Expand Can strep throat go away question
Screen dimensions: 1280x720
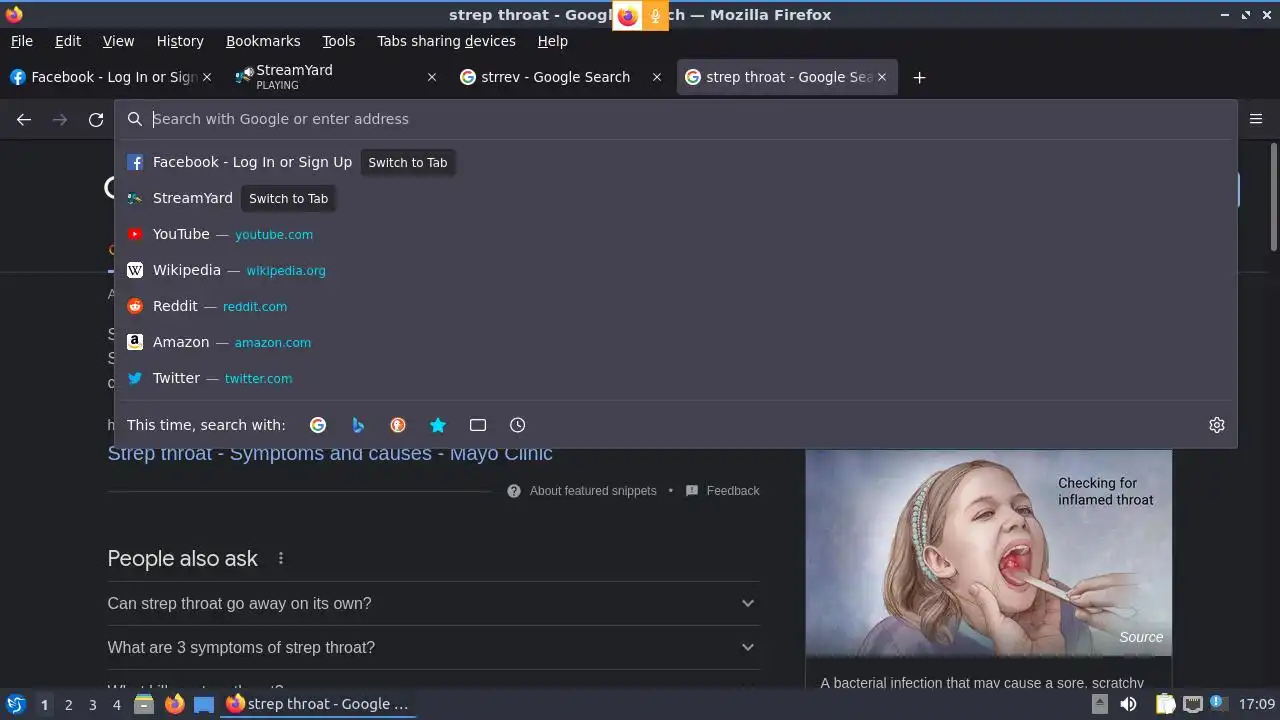coord(433,603)
